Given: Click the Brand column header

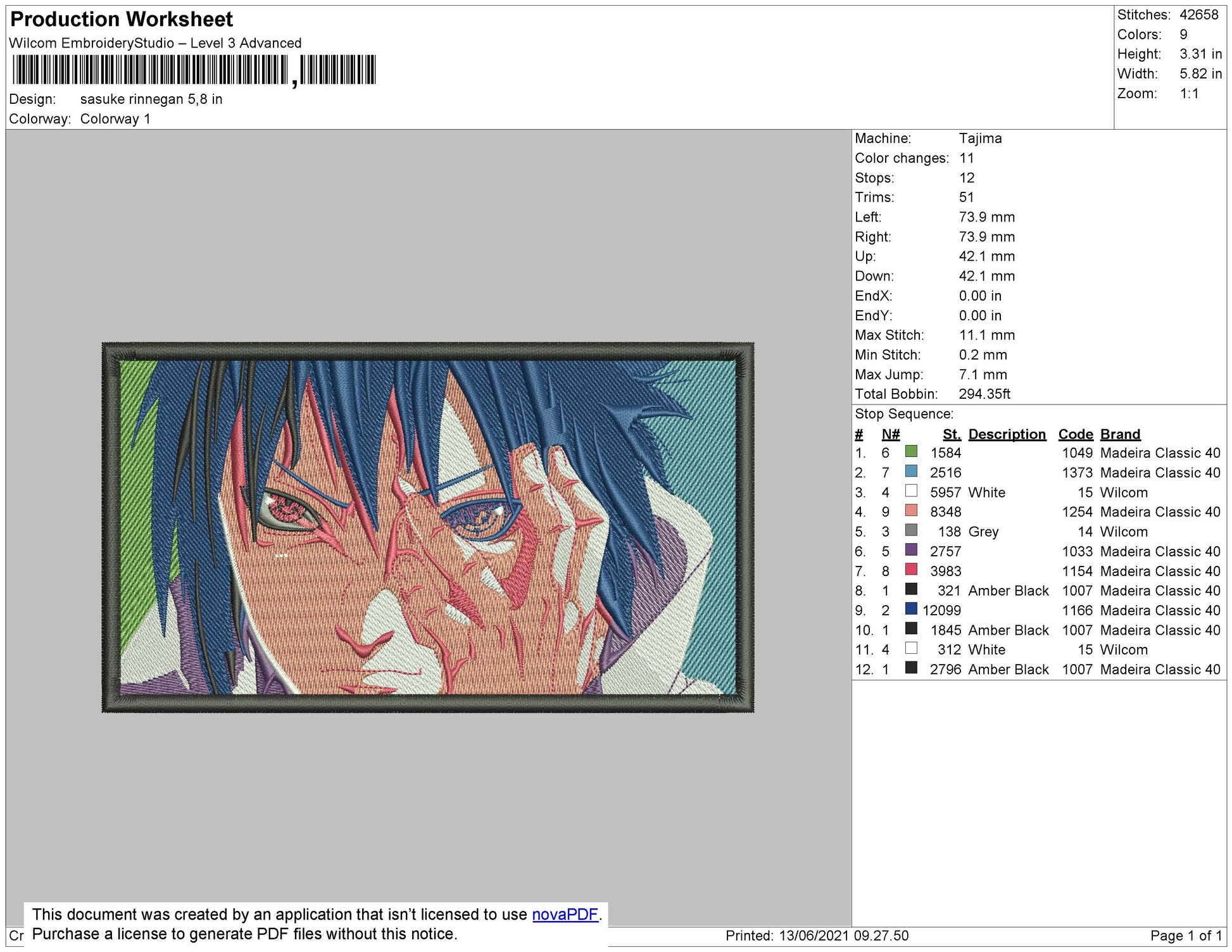Looking at the screenshot, I should [1121, 434].
